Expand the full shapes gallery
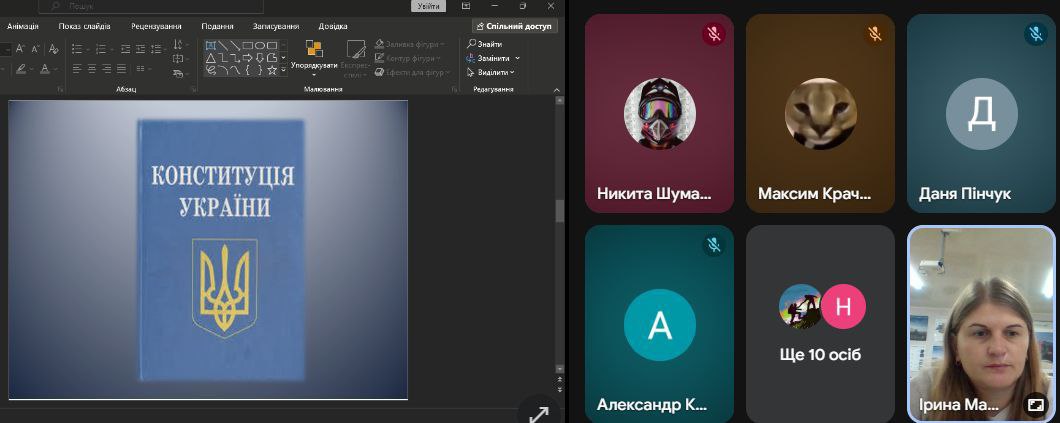 click(283, 70)
